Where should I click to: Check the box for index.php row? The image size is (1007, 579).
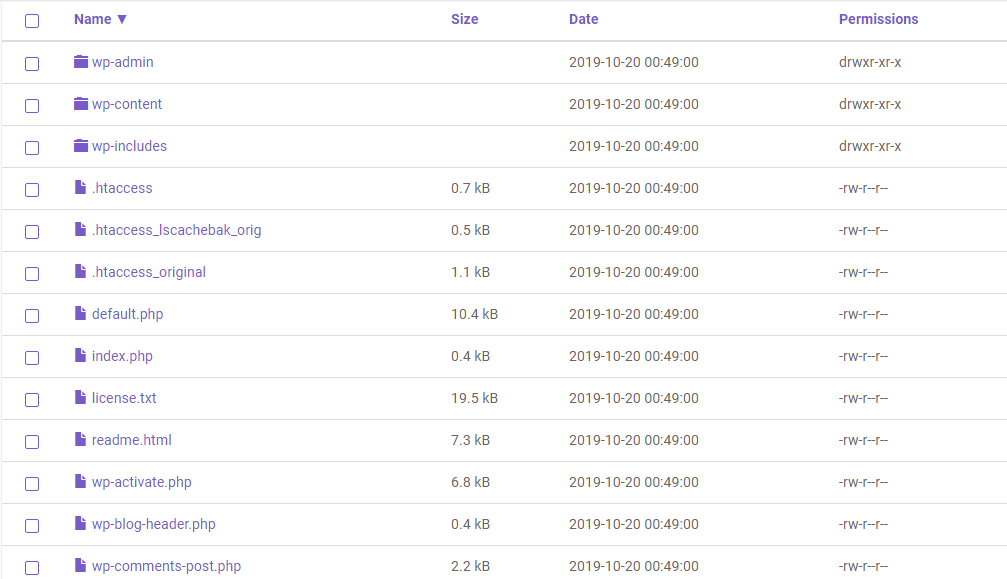(x=32, y=358)
